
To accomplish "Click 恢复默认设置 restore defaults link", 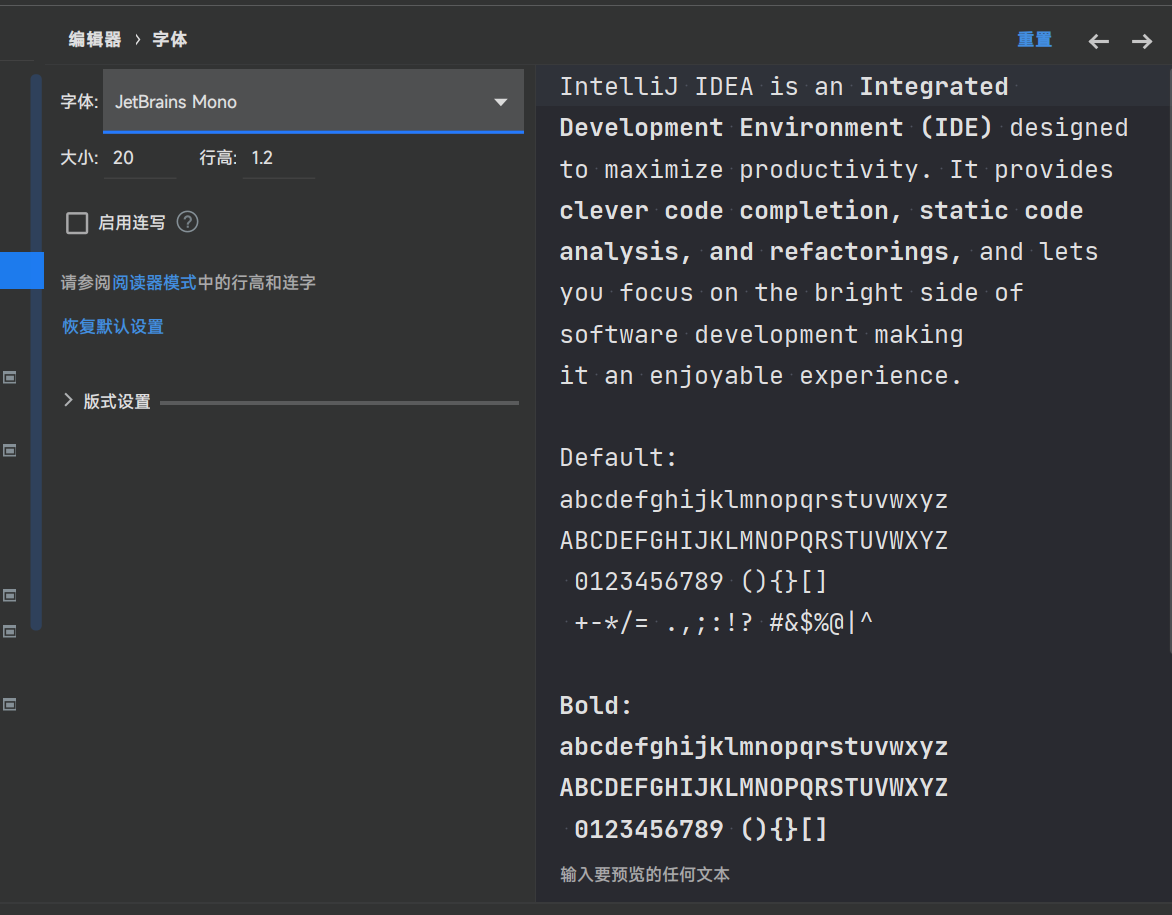I will tap(113, 327).
